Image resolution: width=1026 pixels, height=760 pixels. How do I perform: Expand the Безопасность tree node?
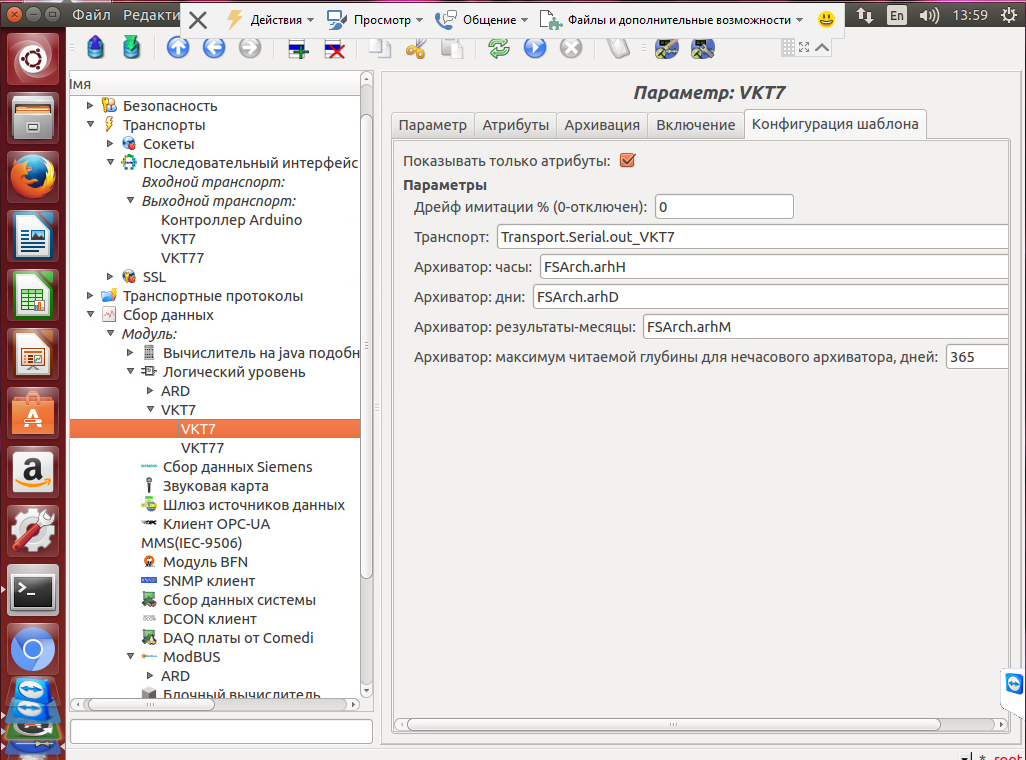[91, 105]
